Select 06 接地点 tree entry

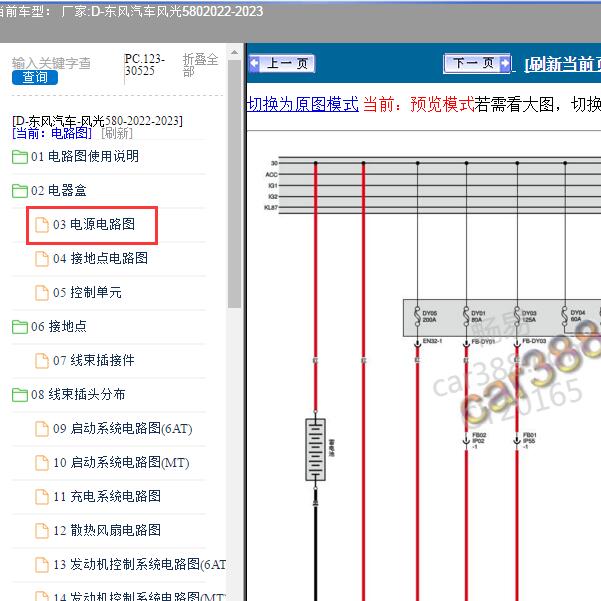[x=59, y=327]
